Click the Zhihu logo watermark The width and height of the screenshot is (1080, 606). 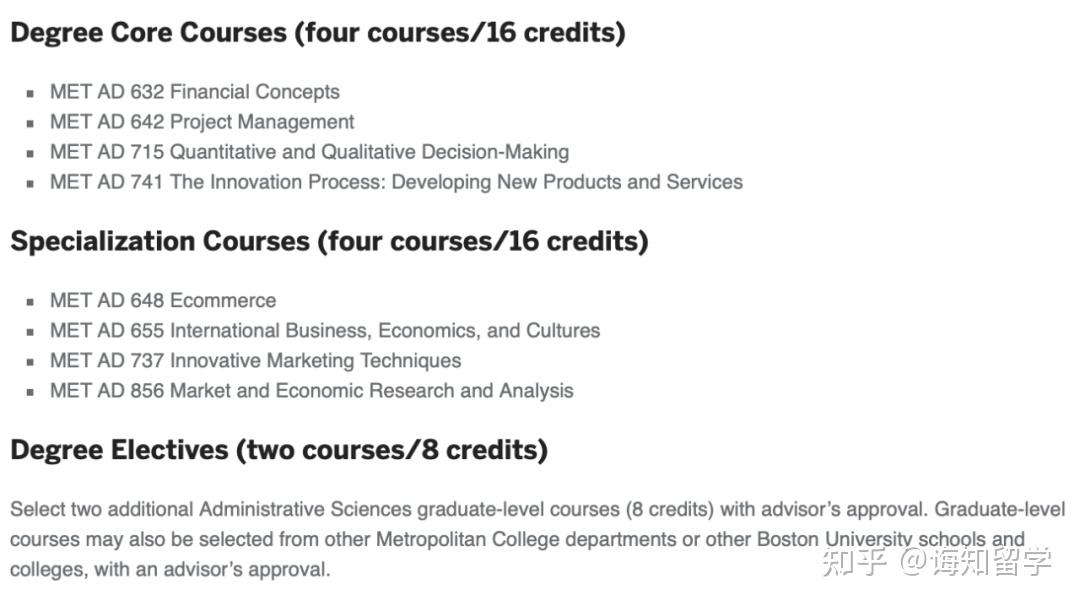tap(854, 561)
